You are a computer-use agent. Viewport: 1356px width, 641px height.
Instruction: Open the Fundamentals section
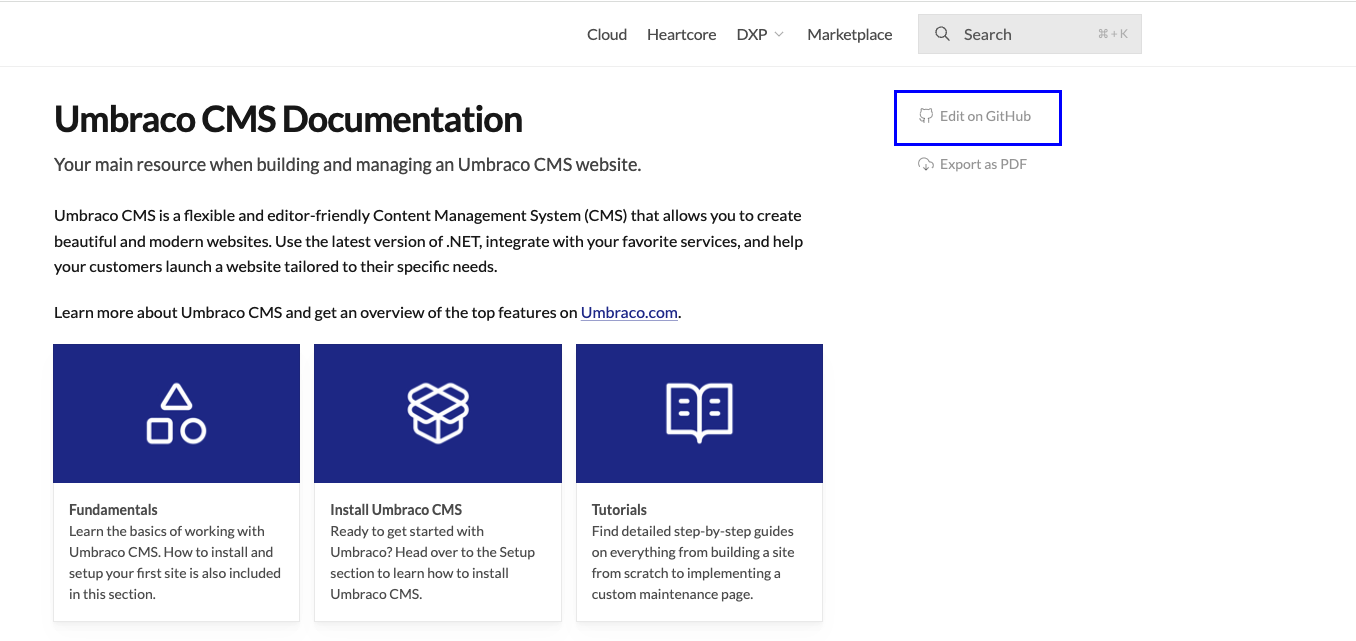(113, 509)
